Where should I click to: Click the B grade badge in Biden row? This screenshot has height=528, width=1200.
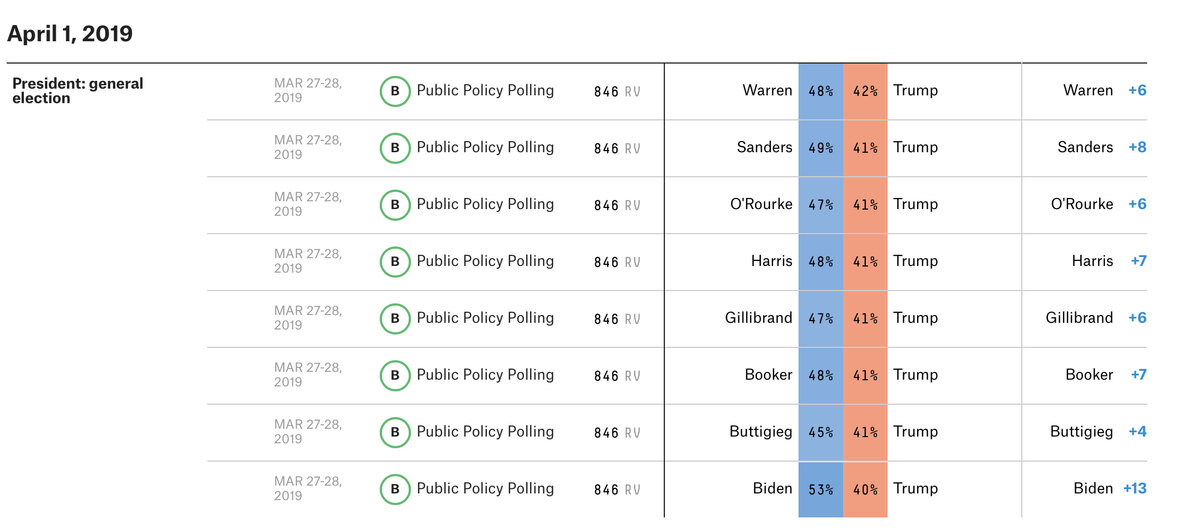(395, 490)
